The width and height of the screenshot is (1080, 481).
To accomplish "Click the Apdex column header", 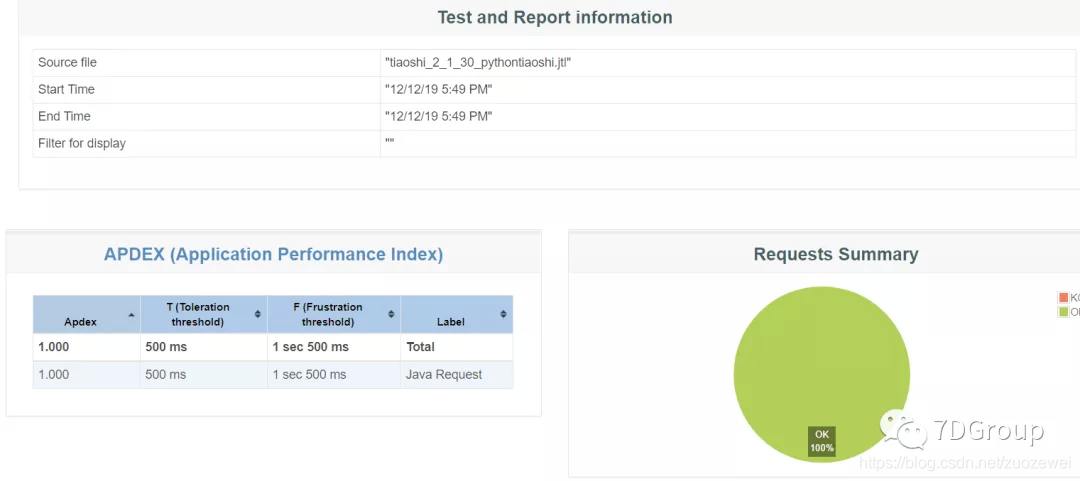I will pos(86,315).
